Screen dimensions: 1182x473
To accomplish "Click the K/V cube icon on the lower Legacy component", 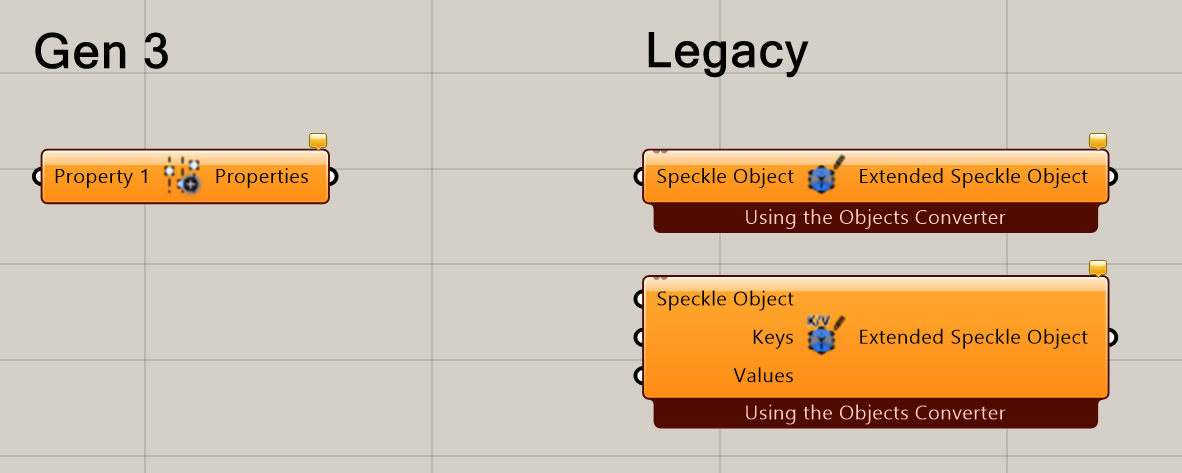I will (x=826, y=336).
